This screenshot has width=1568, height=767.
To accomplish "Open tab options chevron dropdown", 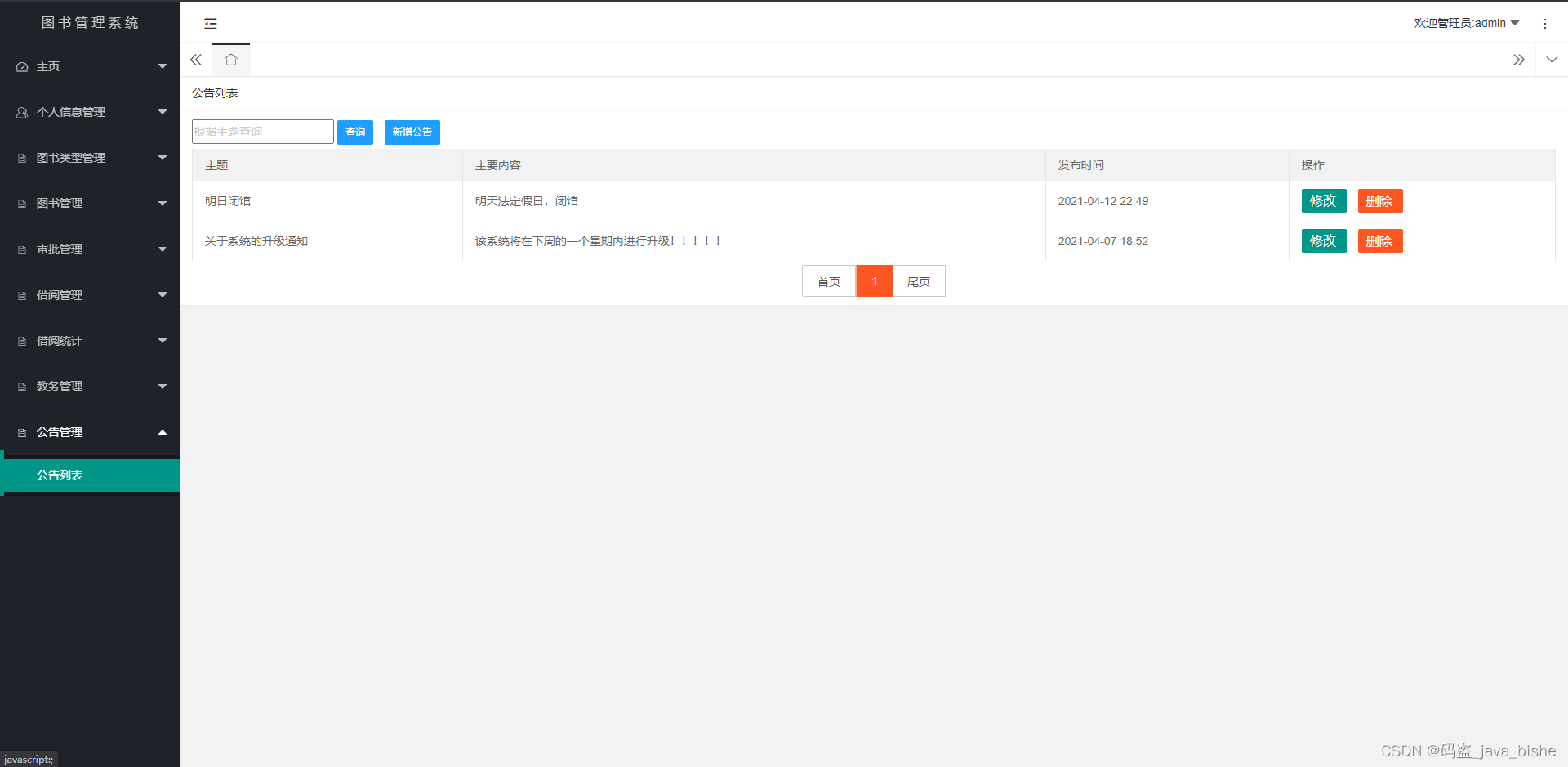I will tap(1552, 60).
